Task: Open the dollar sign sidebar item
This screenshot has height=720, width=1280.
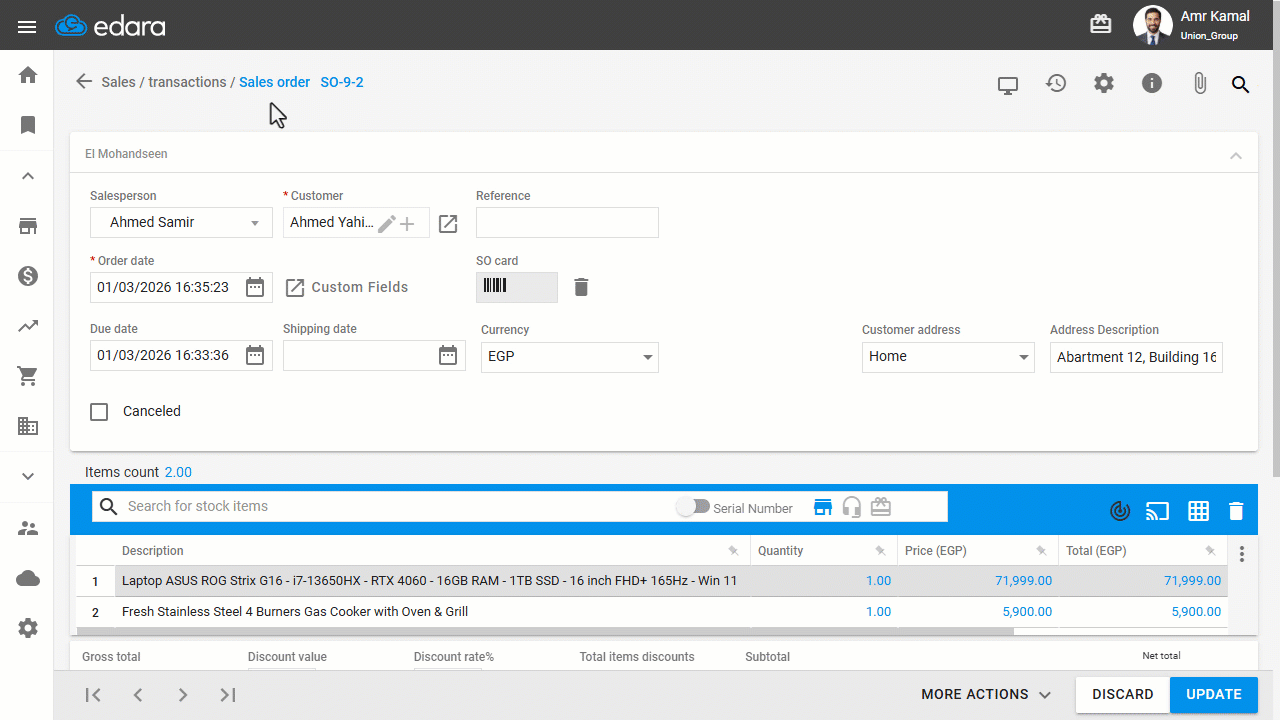Action: [x=28, y=276]
